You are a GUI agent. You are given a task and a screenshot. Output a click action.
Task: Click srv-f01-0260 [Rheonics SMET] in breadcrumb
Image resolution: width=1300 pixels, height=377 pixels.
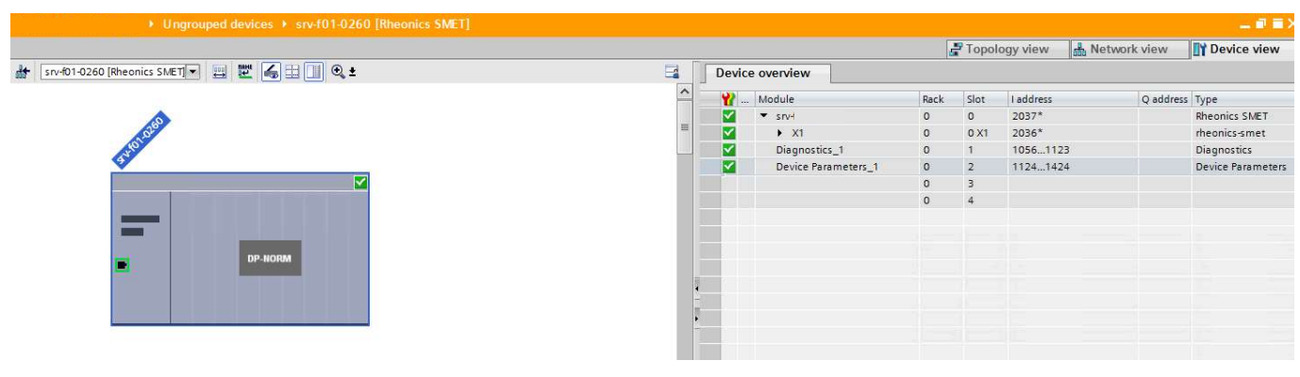click(383, 23)
